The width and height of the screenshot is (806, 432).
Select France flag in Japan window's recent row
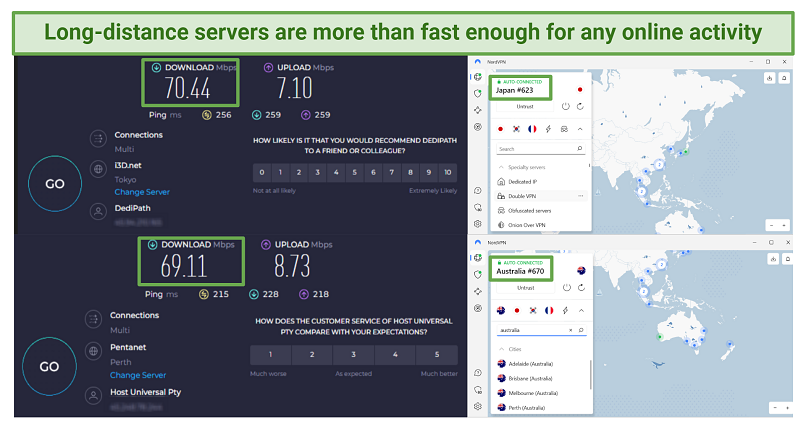tap(532, 129)
